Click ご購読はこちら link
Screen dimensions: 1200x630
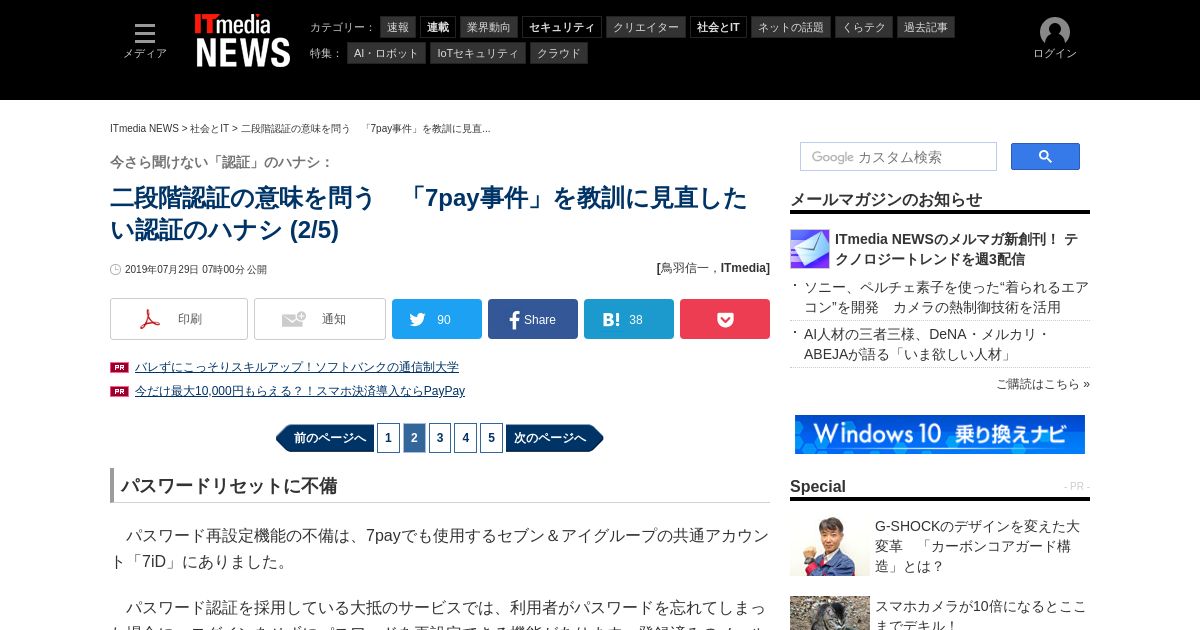click(x=1043, y=384)
